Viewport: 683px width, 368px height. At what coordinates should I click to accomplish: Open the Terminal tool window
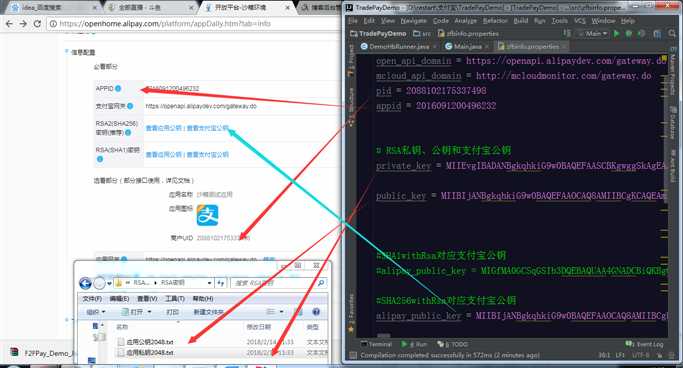(376, 344)
